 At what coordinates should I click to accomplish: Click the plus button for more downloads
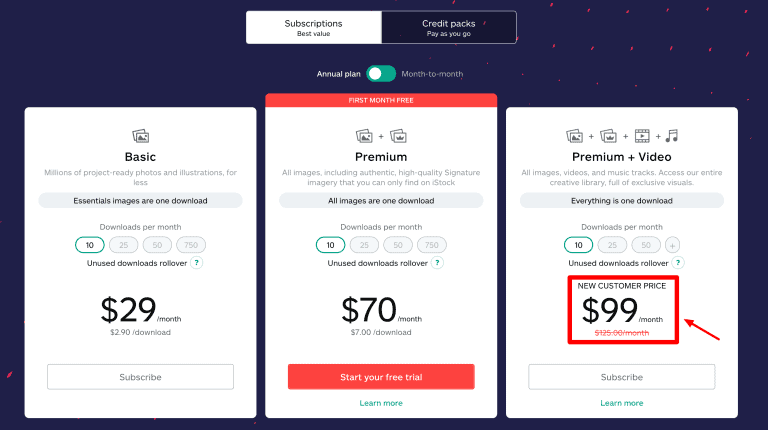[x=672, y=245]
